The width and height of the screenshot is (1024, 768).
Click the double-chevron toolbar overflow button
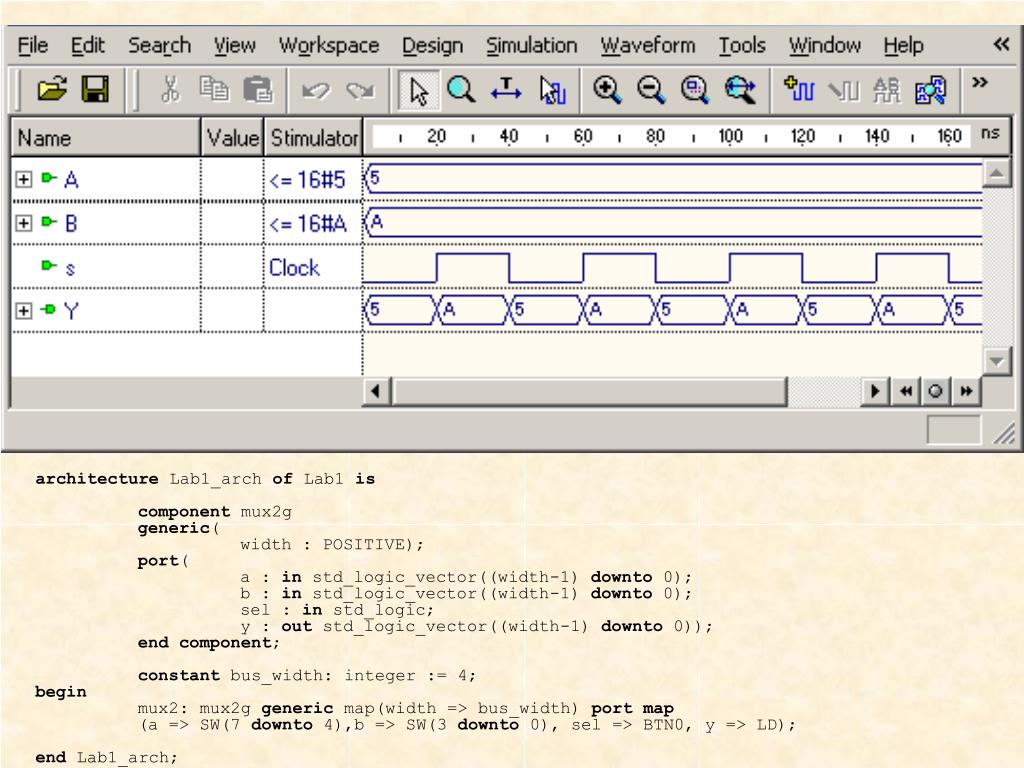click(x=980, y=82)
